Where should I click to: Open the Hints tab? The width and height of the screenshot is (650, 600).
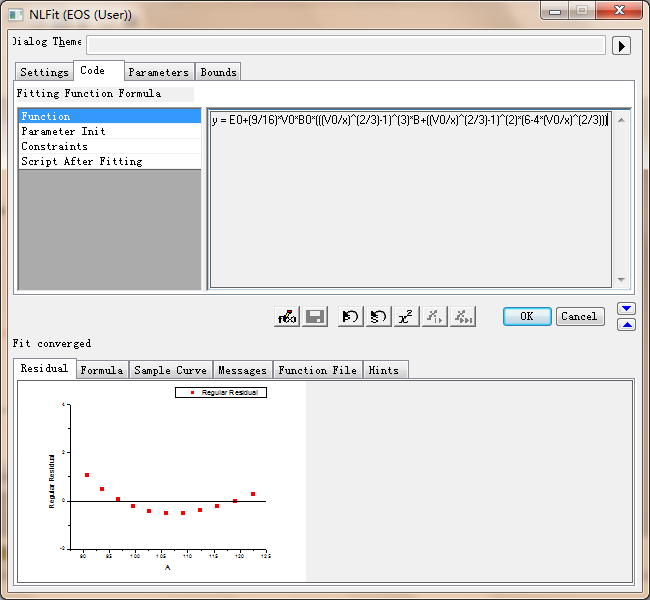tap(384, 370)
